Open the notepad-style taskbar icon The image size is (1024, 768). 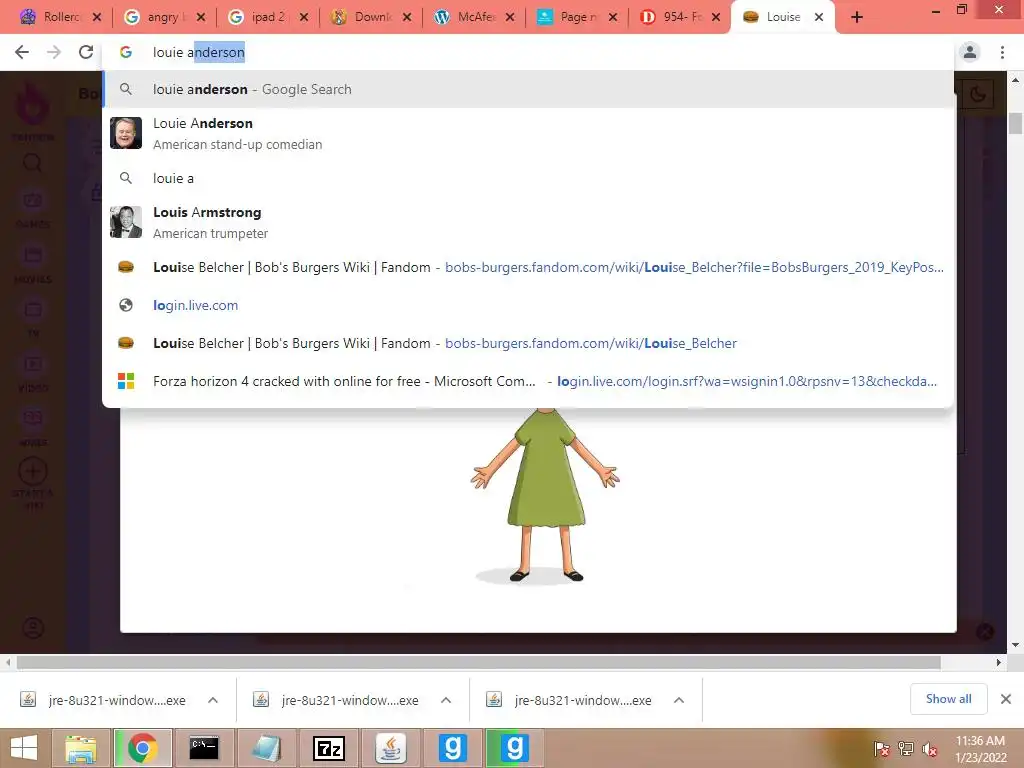[266, 748]
